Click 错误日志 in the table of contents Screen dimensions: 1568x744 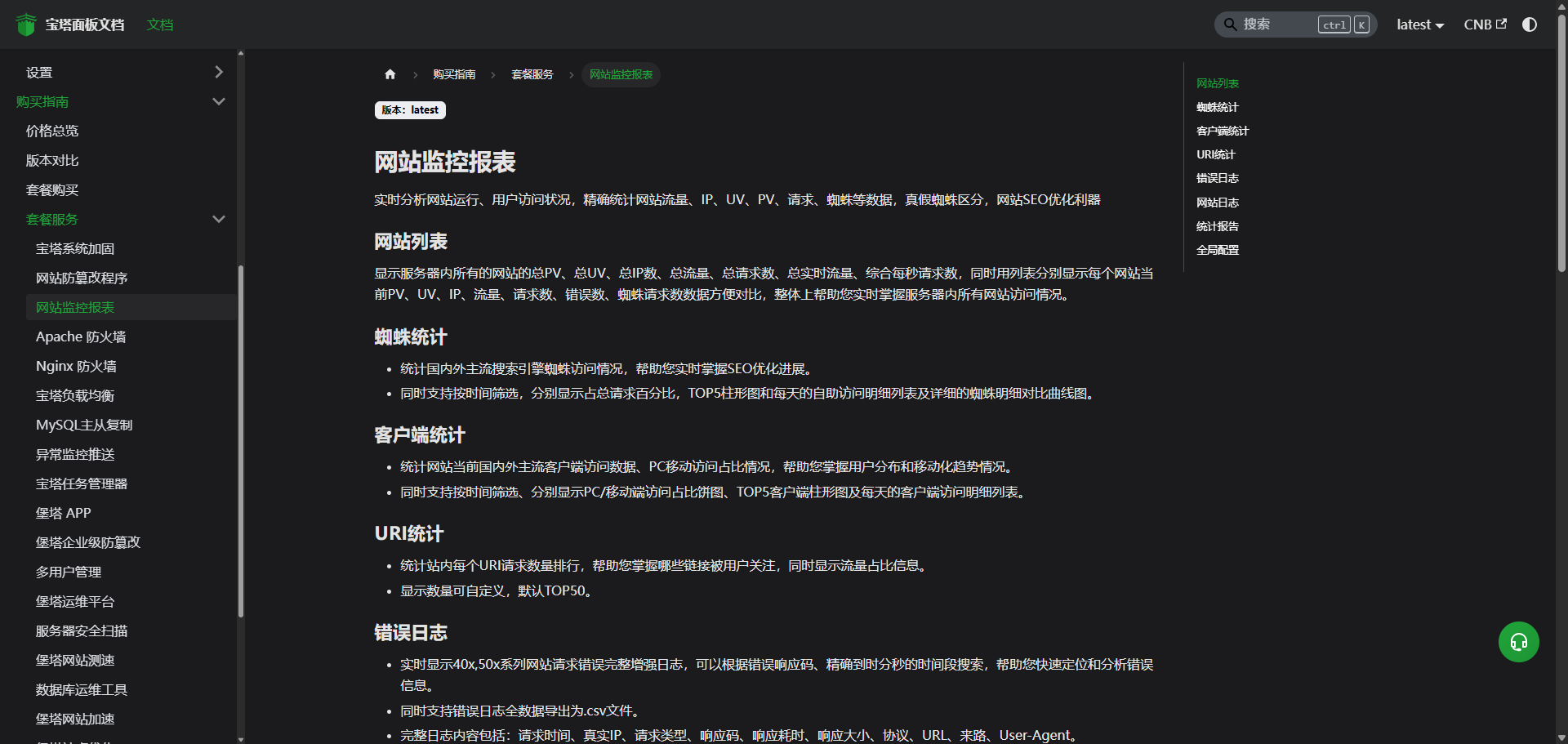pos(1217,178)
